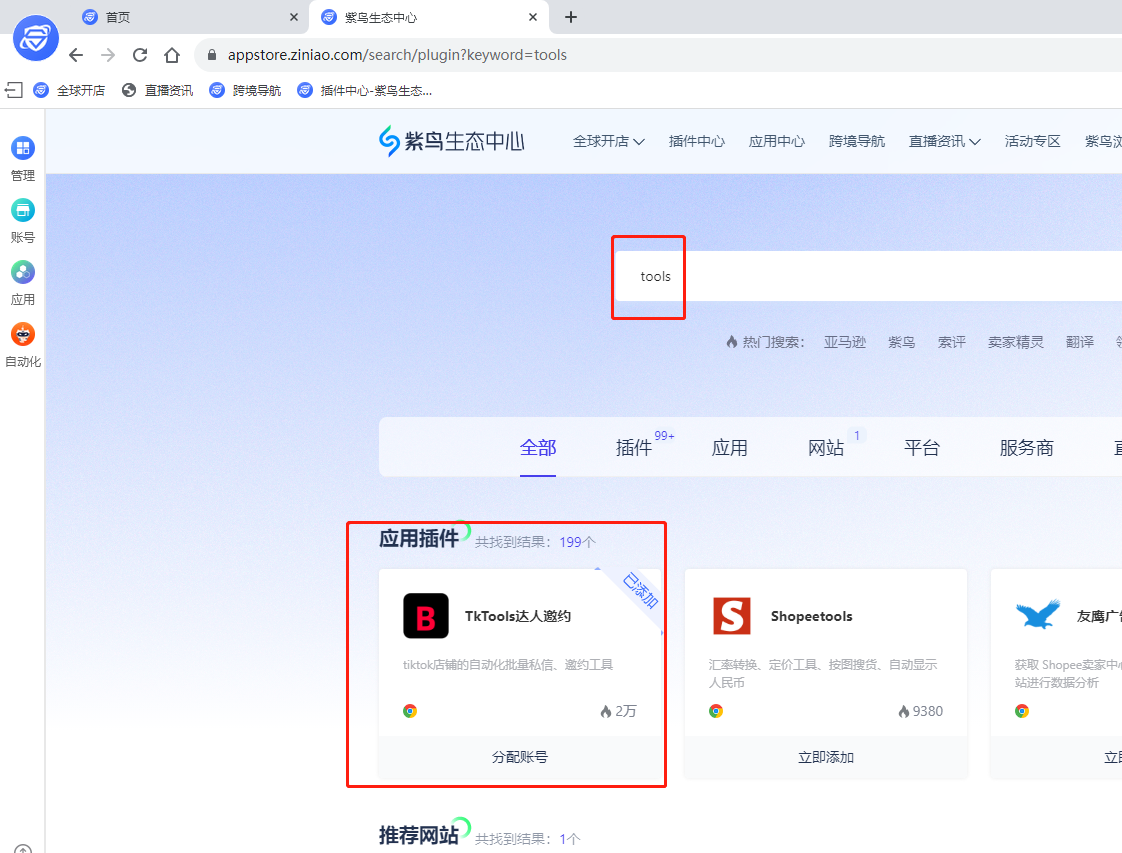The height and width of the screenshot is (853, 1122).
Task: Select the 网站 results tab
Action: click(826, 448)
